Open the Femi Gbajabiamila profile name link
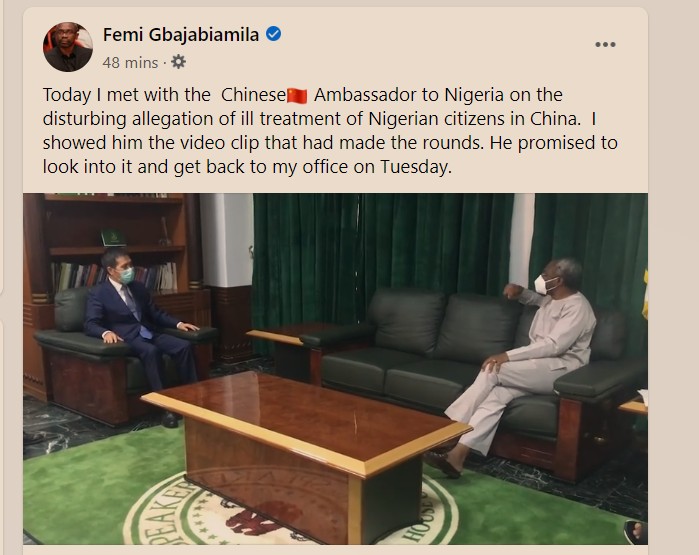Viewport: 699px width, 555px height. point(181,35)
